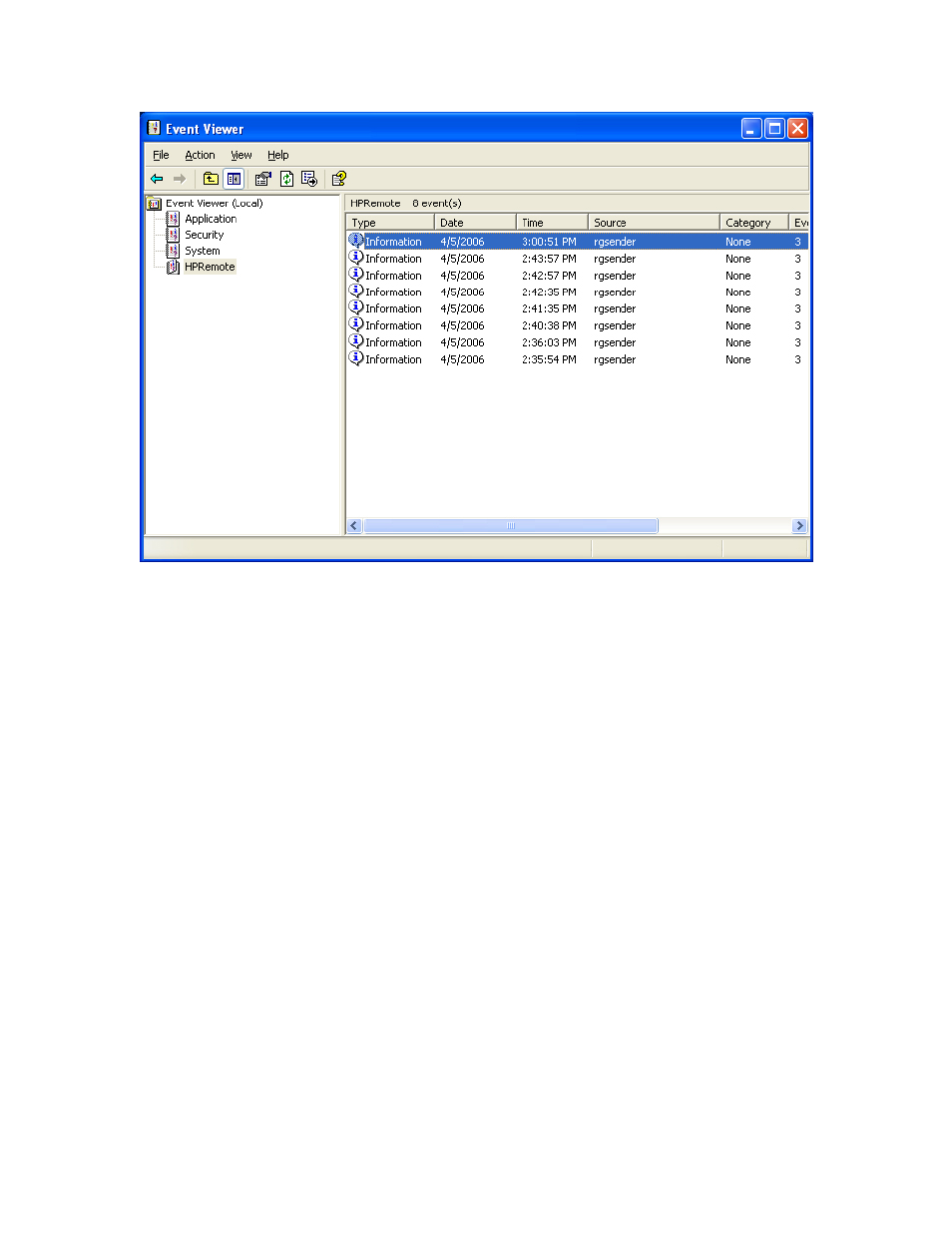Select Event Viewer (Local) tree node
Viewport: 952px width, 1233px height.
(x=215, y=203)
